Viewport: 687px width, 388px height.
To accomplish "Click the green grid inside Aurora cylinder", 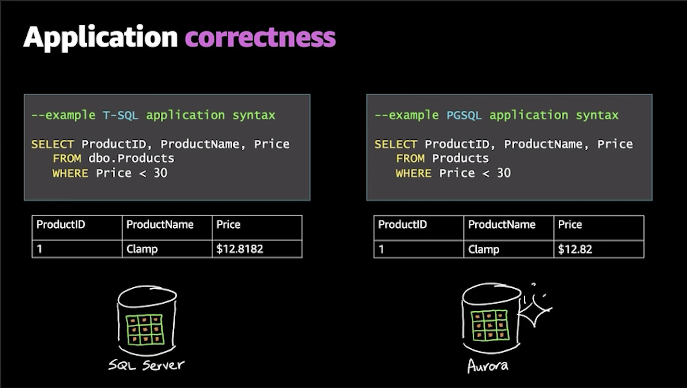I will pyautogui.click(x=490, y=325).
